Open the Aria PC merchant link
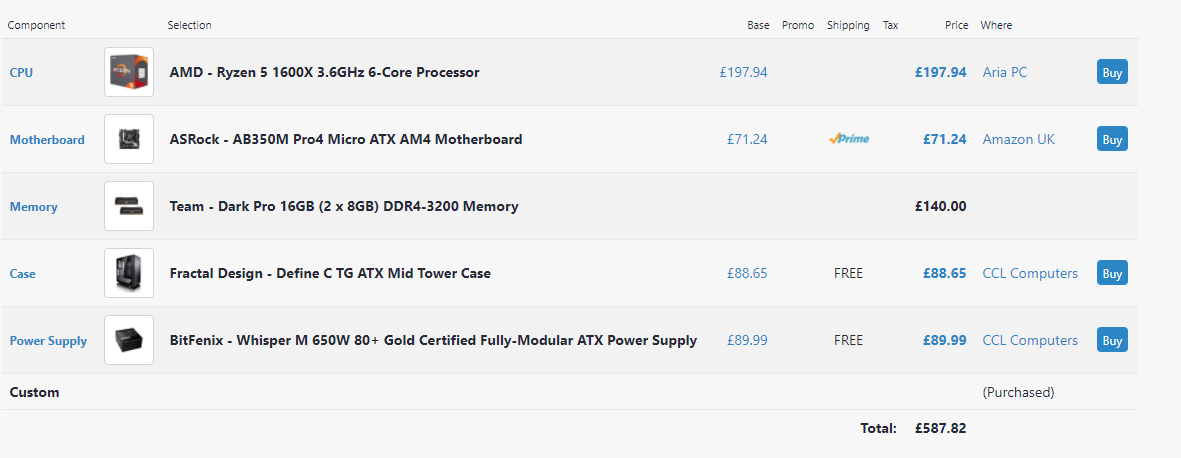 [x=1004, y=72]
